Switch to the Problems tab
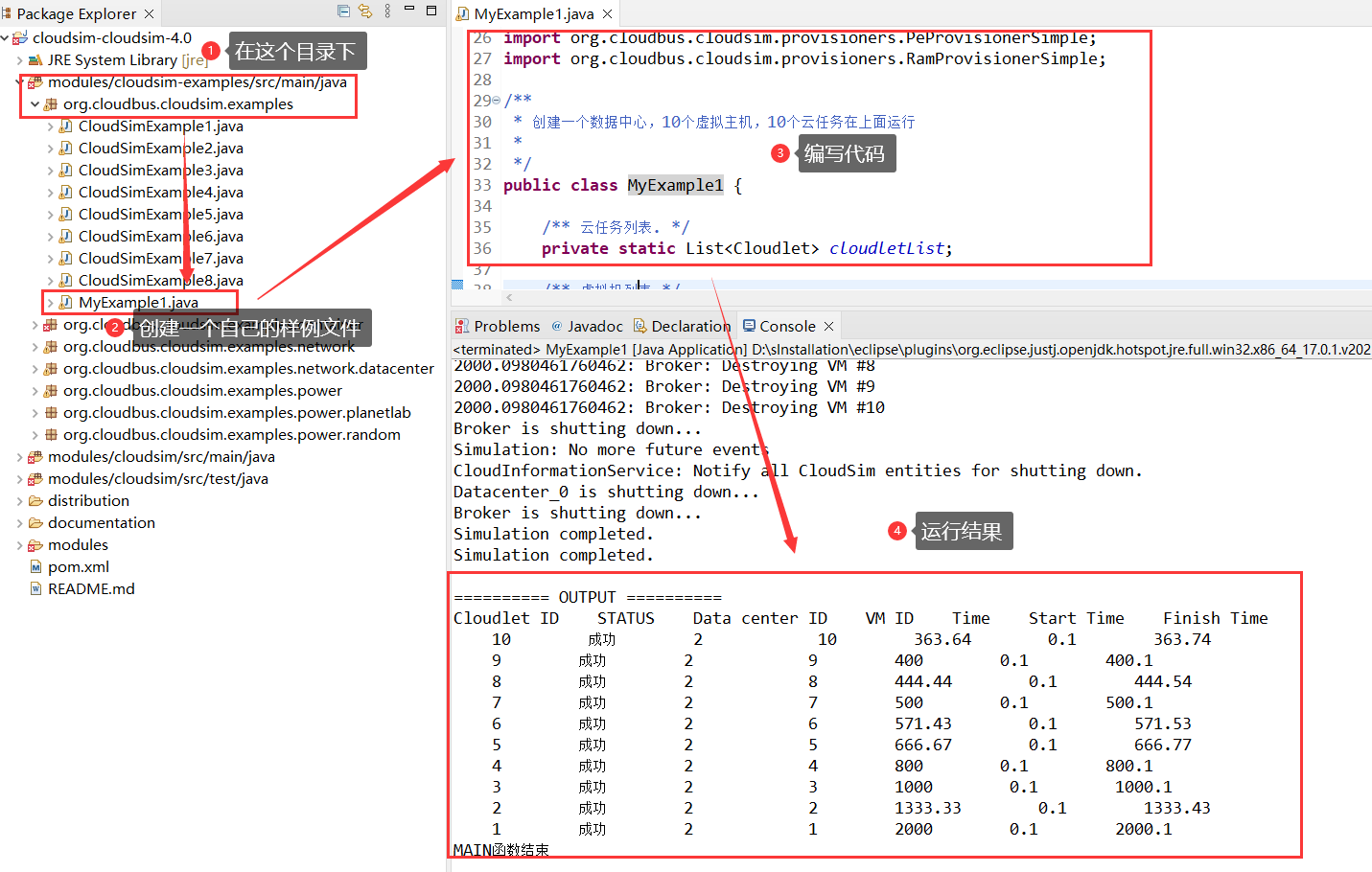The height and width of the screenshot is (872, 1372). click(498, 326)
